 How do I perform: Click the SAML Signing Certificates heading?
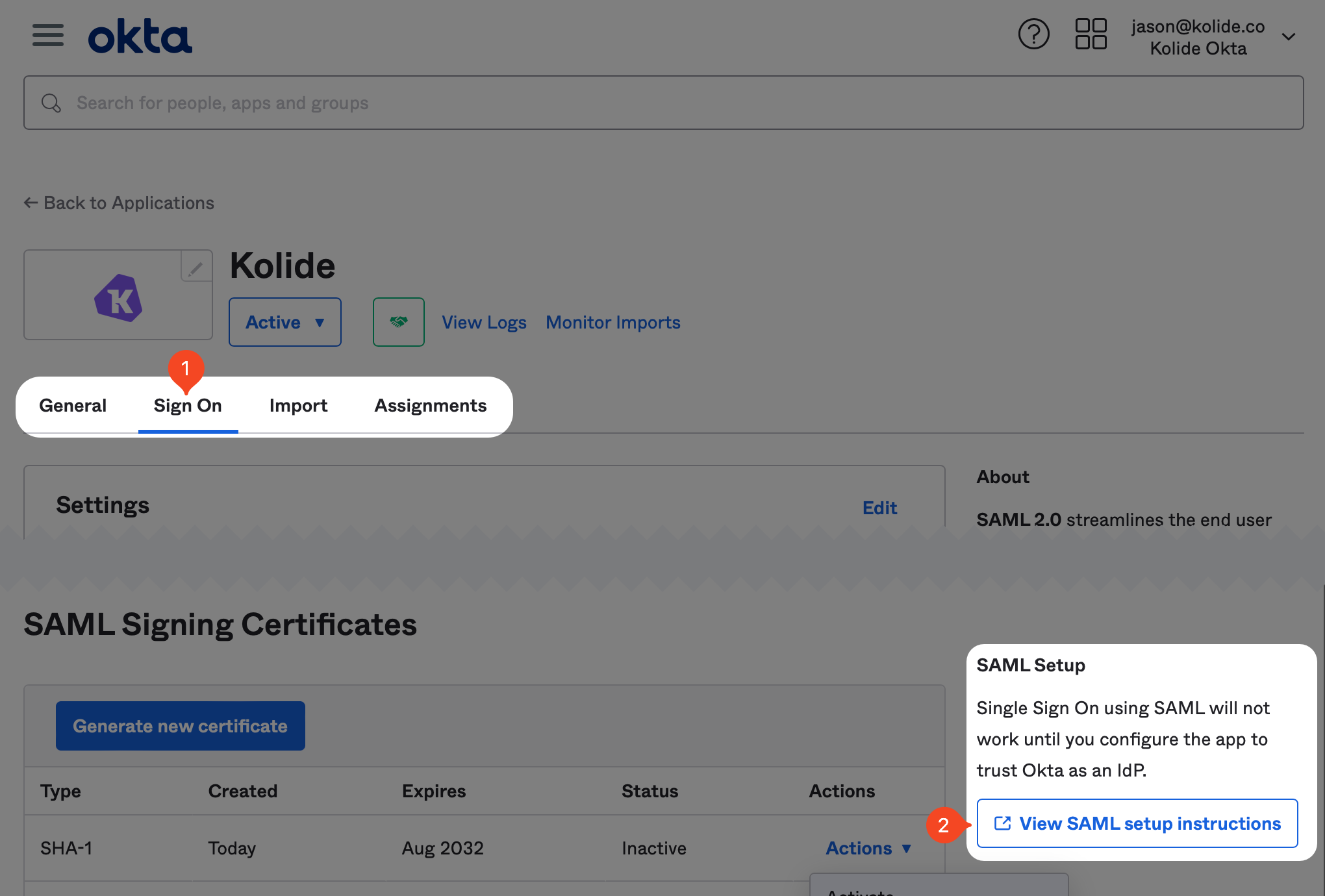(x=220, y=625)
